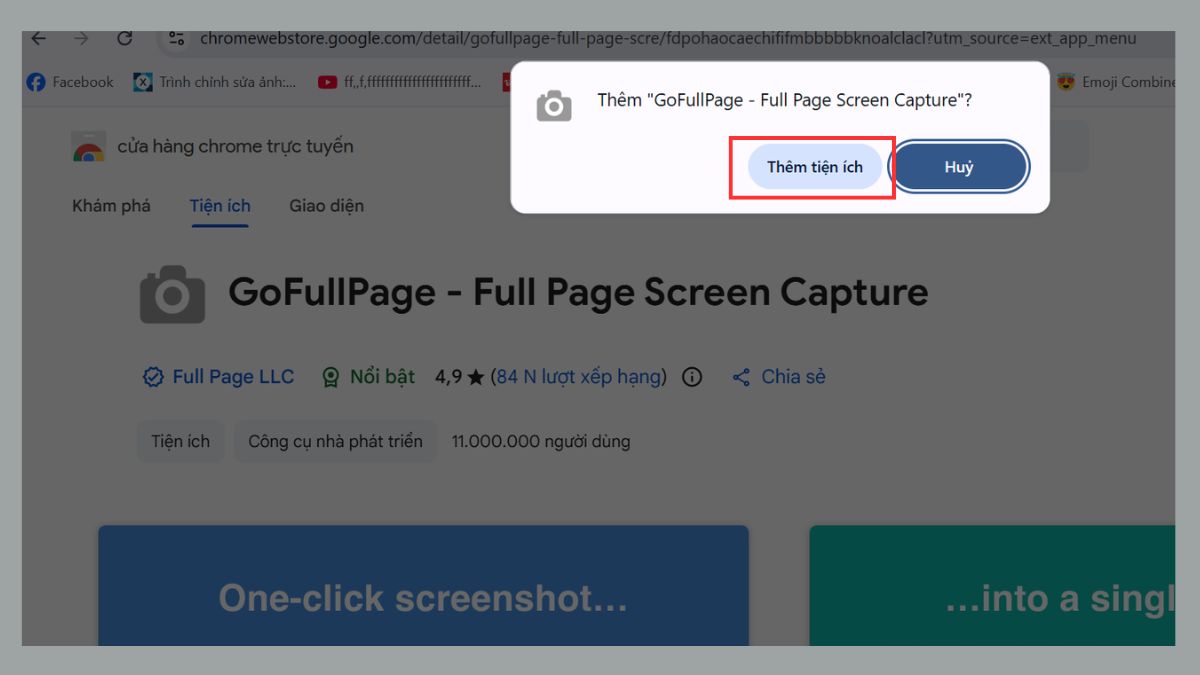Click the Nổi bật featured badge icon

[x=330, y=377]
